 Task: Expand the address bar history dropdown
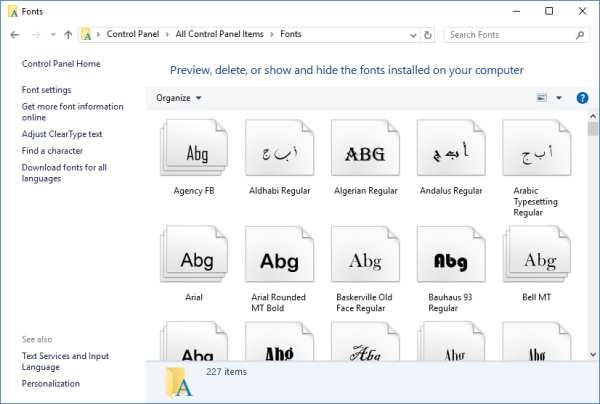(x=413, y=35)
